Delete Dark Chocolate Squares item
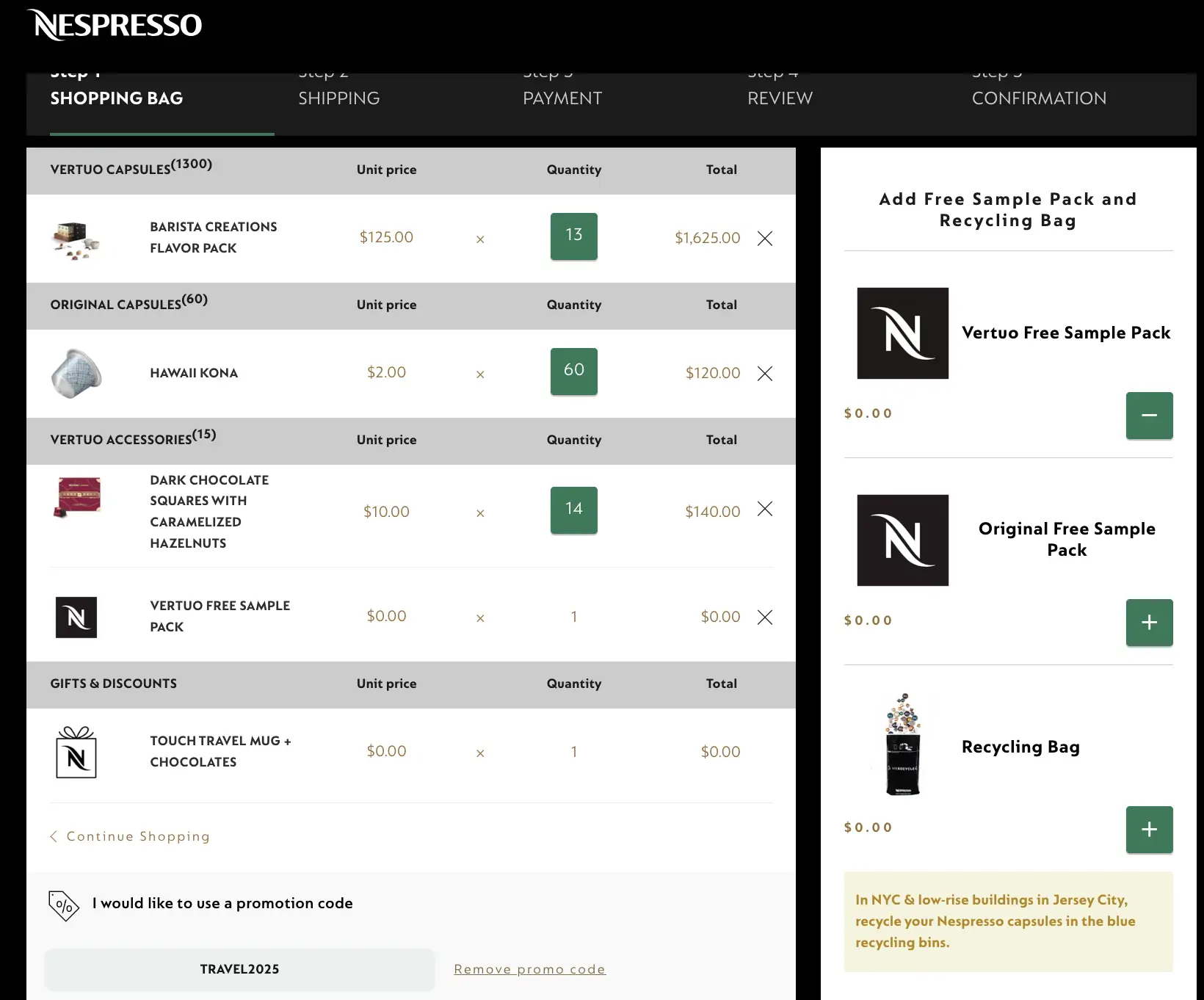Image resolution: width=1204 pixels, height=1000 pixels. pos(764,509)
